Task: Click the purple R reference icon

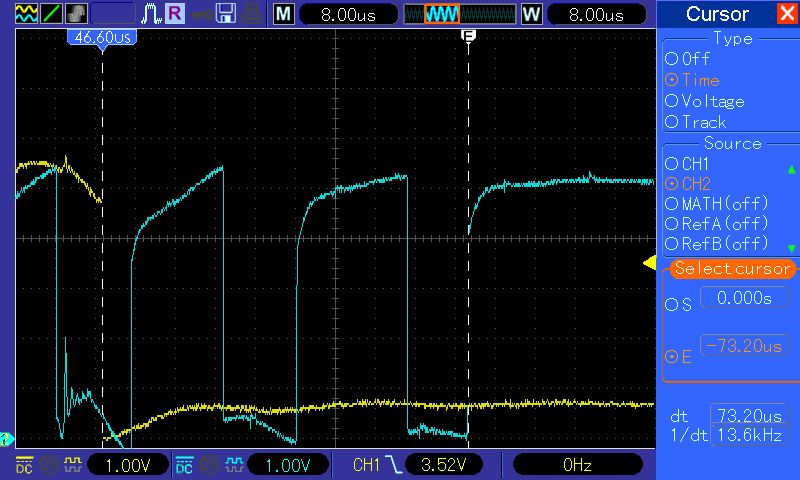Action: tap(175, 14)
